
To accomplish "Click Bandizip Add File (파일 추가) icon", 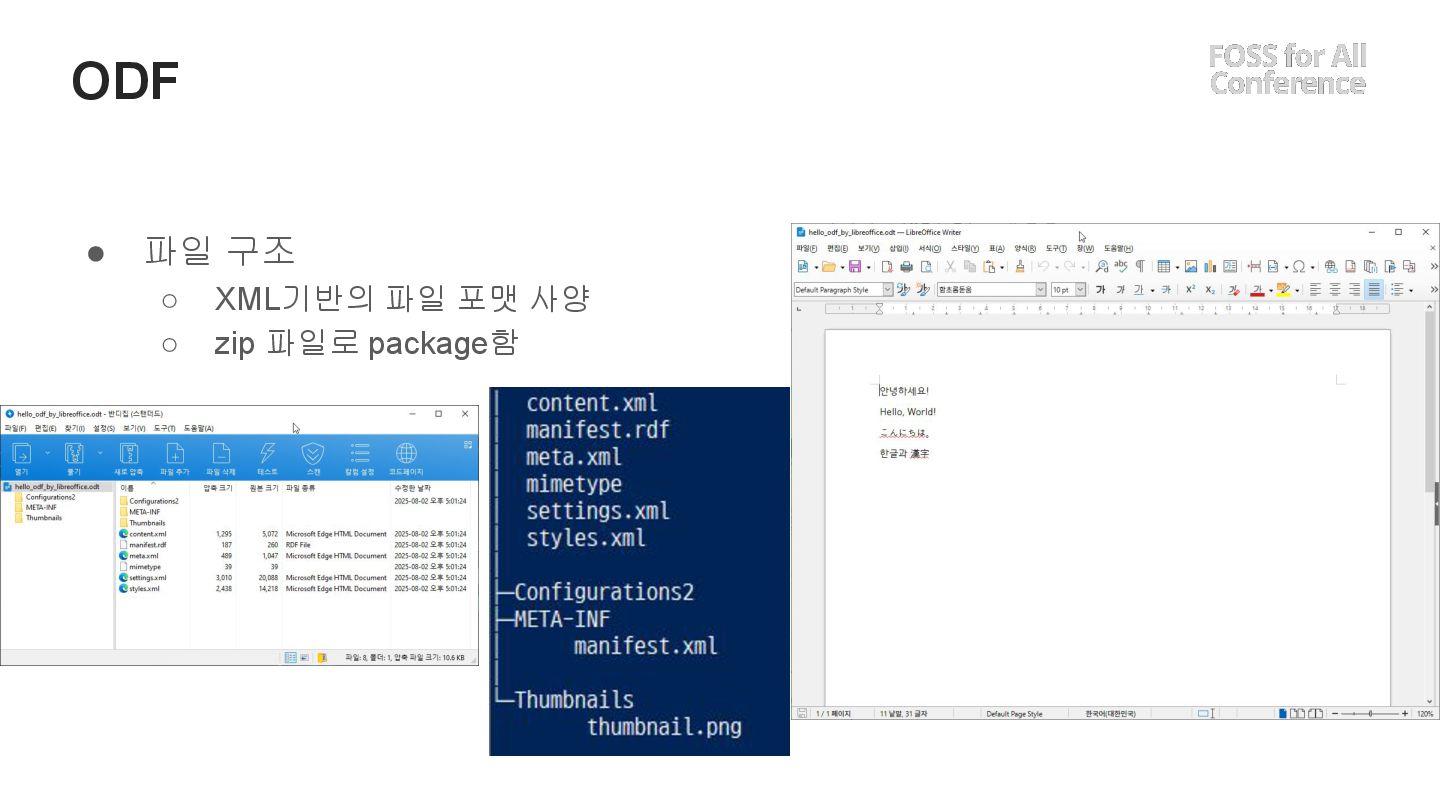I will click(174, 455).
